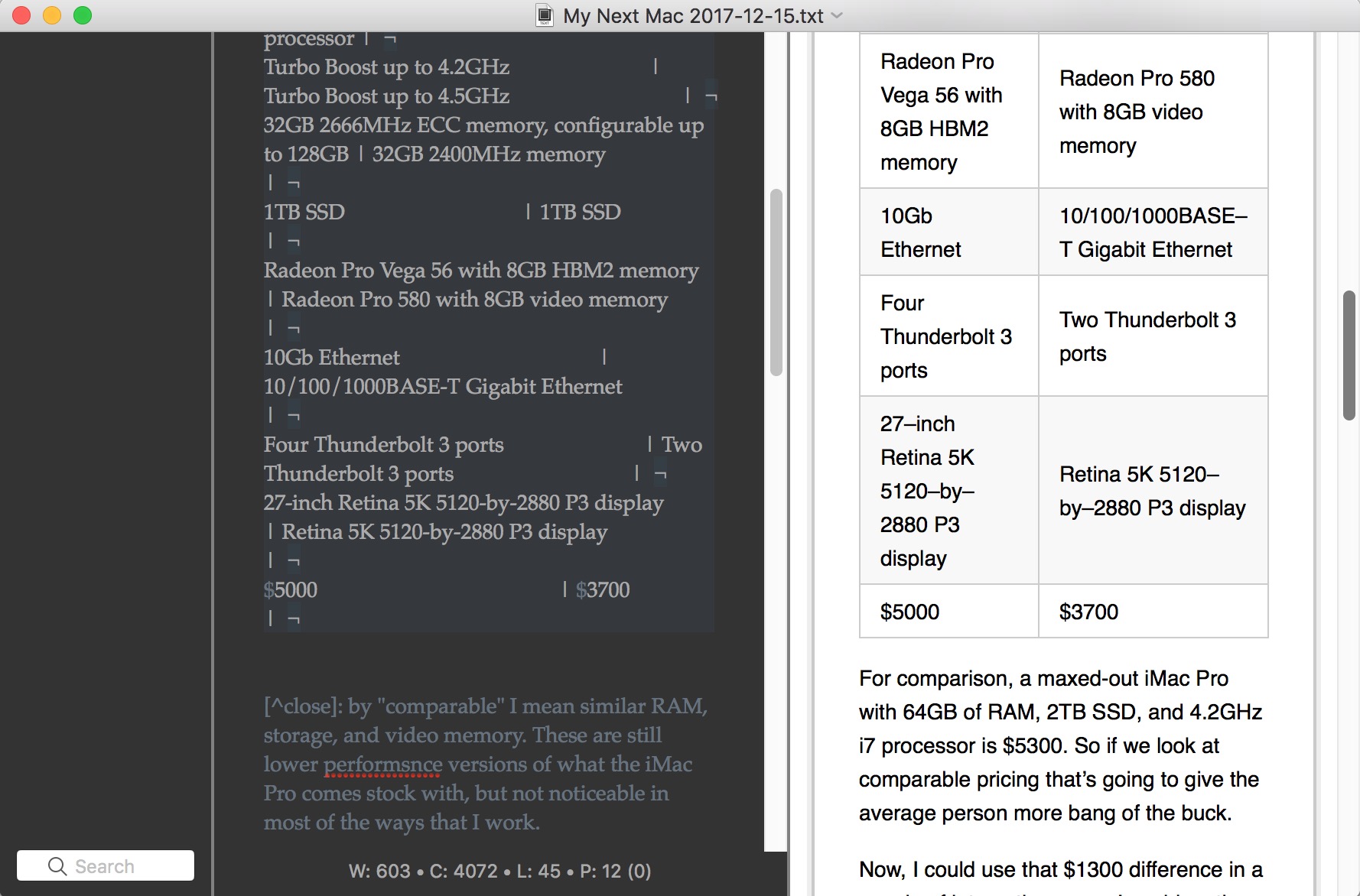This screenshot has height=896, width=1360.
Task: Click "1TB SSD" first entry in editor
Action: [304, 212]
